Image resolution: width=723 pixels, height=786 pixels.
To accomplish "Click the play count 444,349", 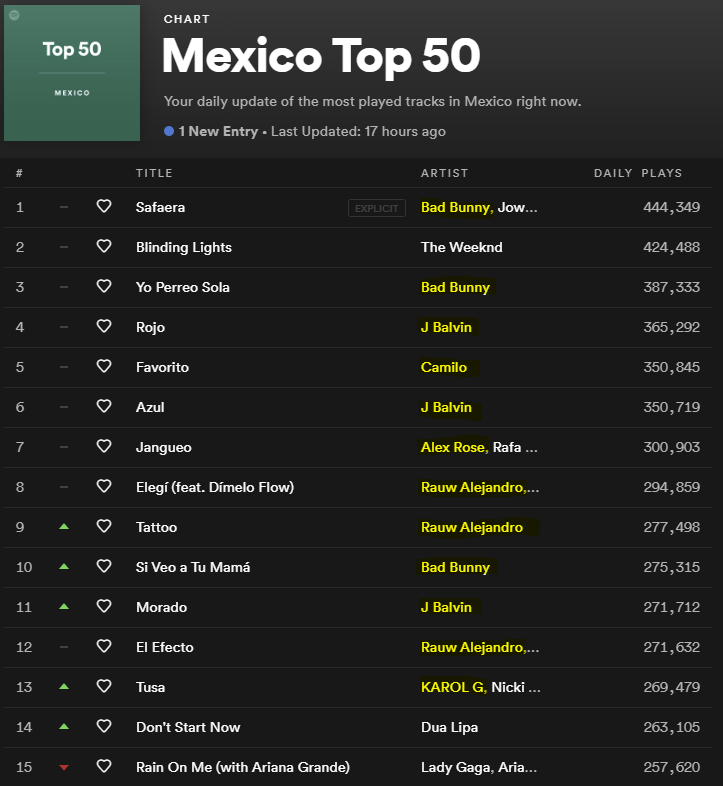I will 671,207.
